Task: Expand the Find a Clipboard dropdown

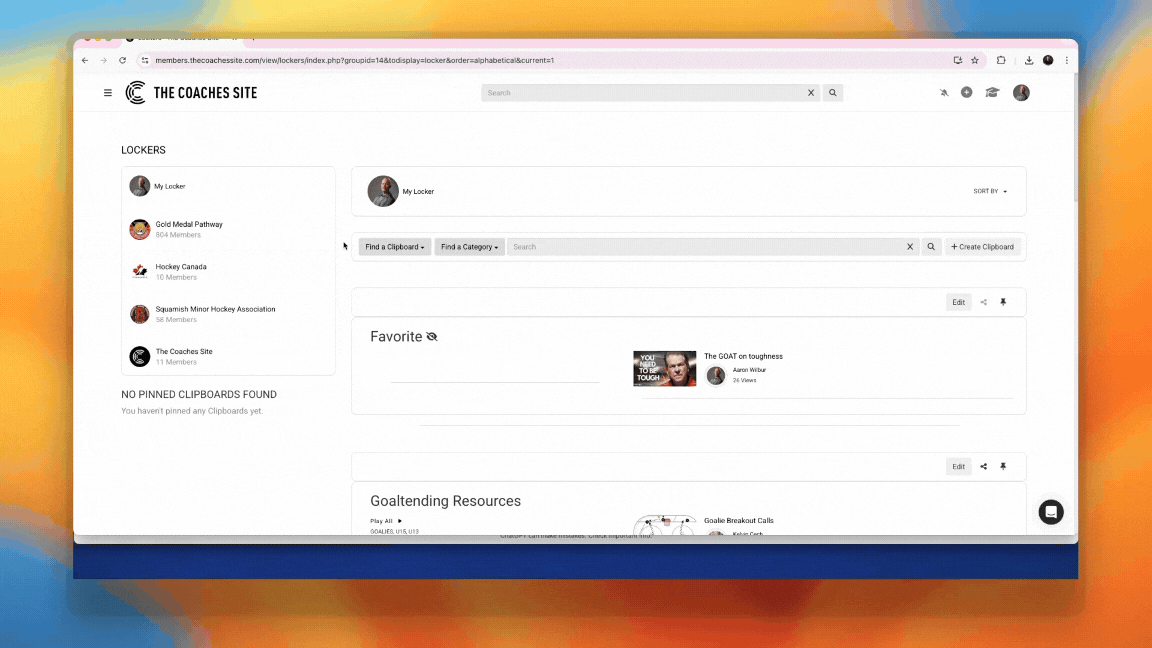Action: coord(395,247)
